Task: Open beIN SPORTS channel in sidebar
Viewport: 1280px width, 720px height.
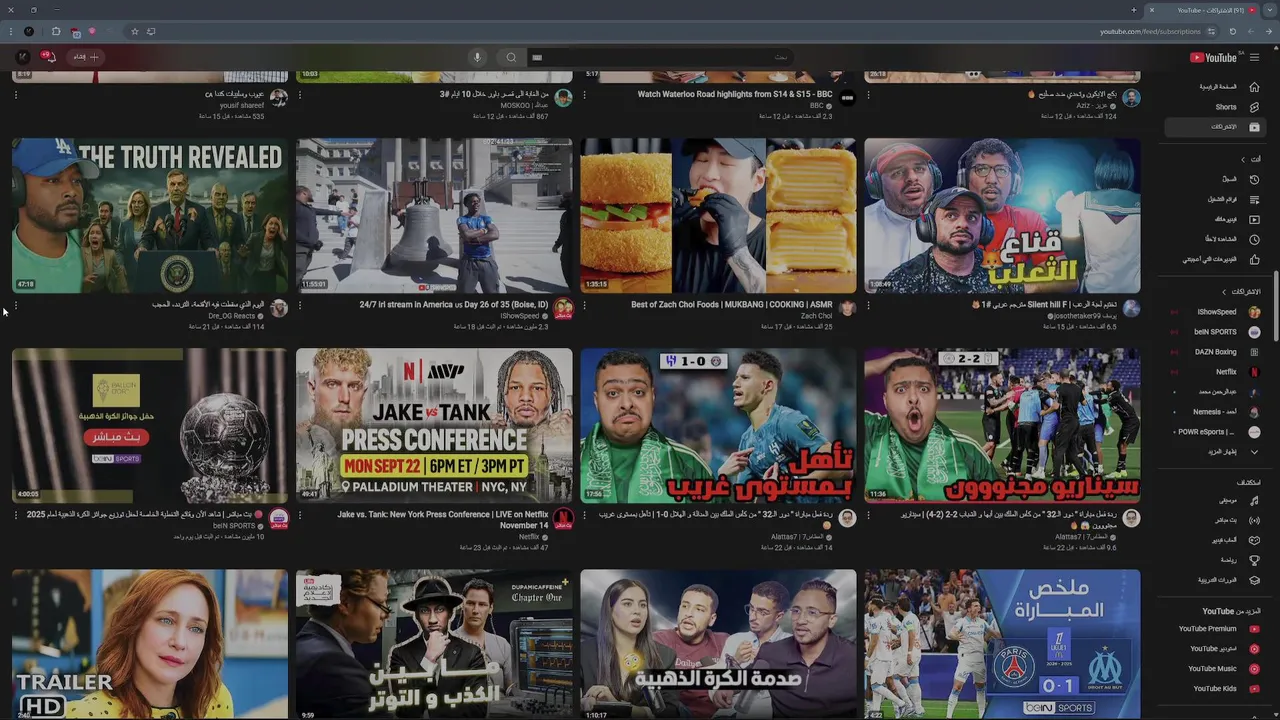Action: point(1216,332)
